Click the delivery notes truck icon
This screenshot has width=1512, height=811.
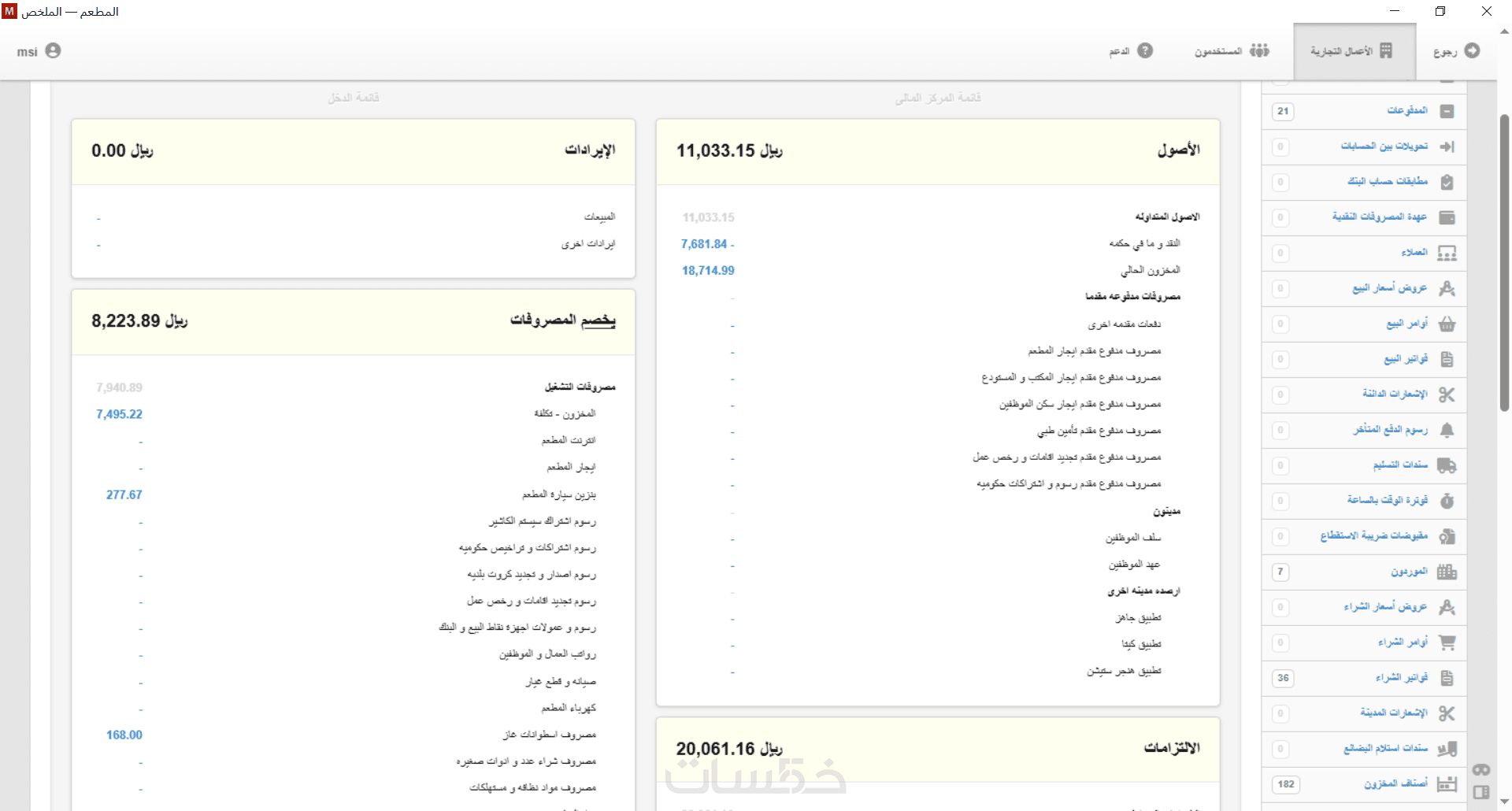[x=1447, y=465]
